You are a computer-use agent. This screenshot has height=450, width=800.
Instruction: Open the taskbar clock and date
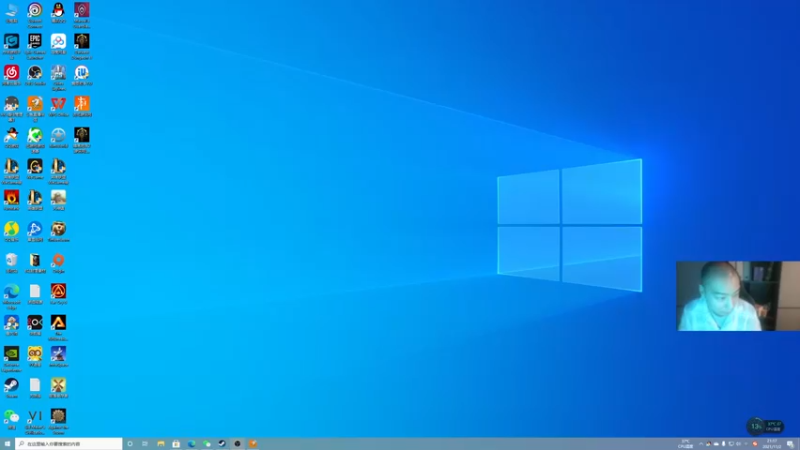tap(771, 444)
